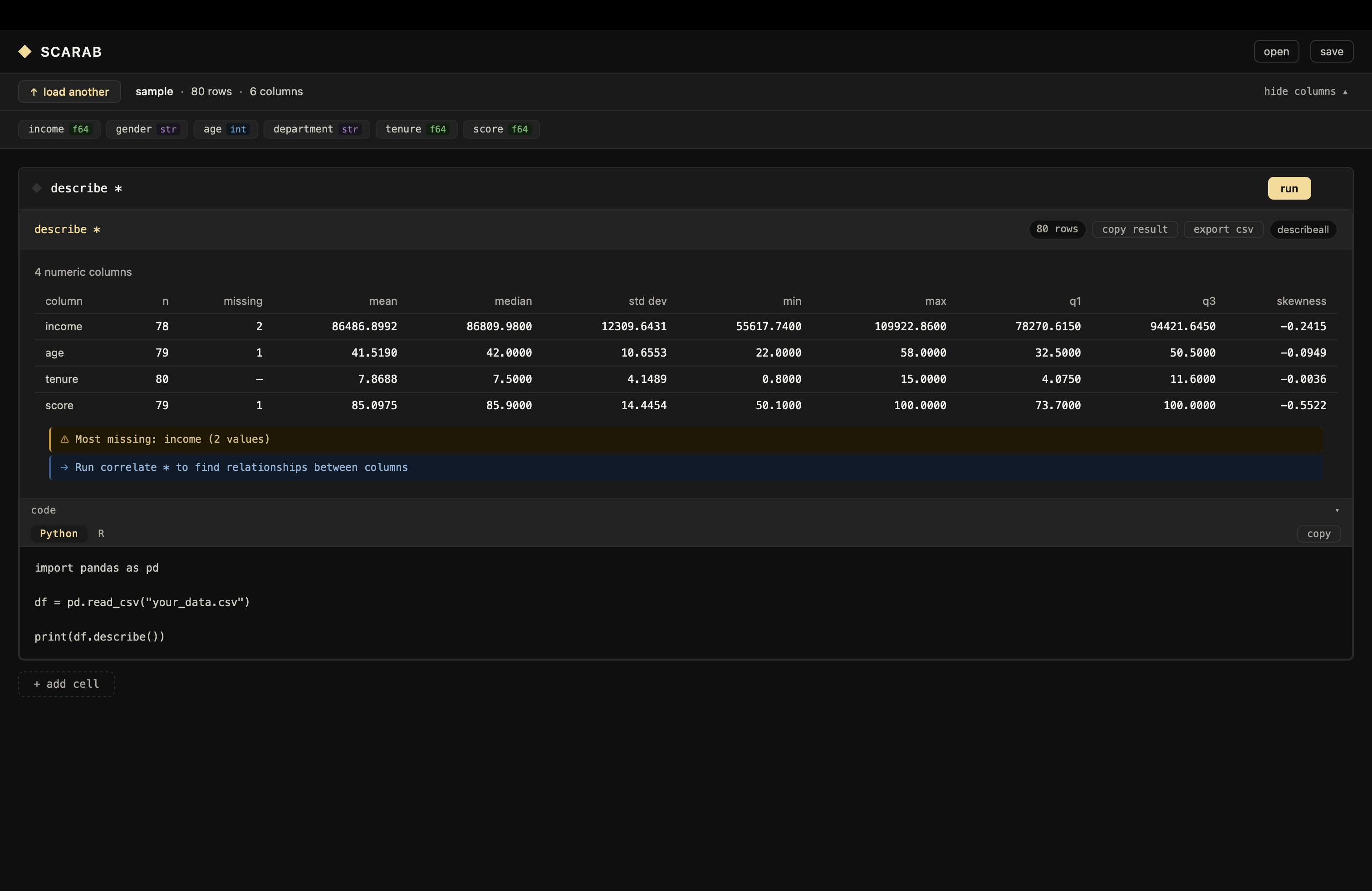Image resolution: width=1372 pixels, height=891 pixels.
Task: Copy the generated Python code
Action: [x=1318, y=534]
